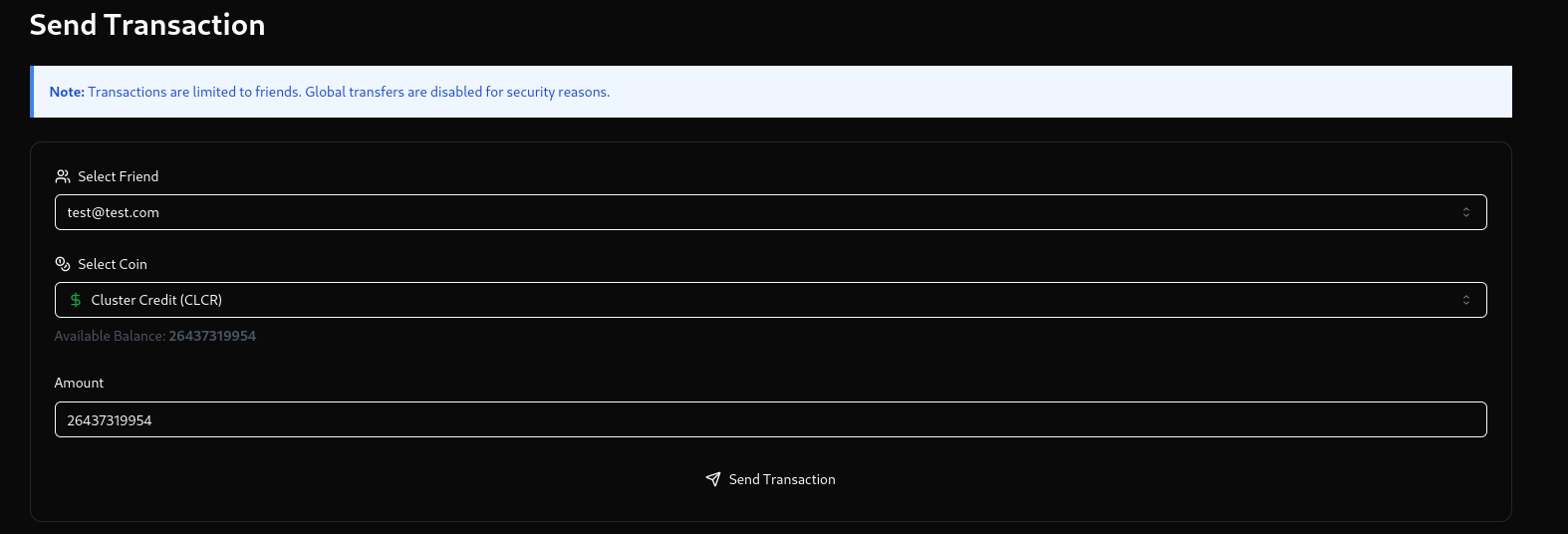The image size is (1568, 534).
Task: Click the Available Balance label text
Action: pyautogui.click(x=110, y=336)
